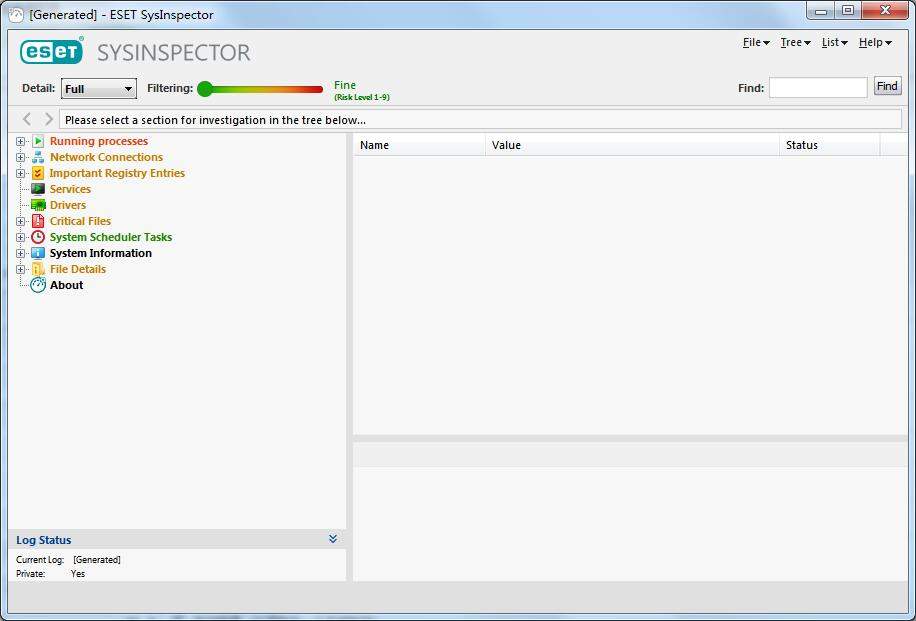Expand the Critical Files tree node
This screenshot has width=916, height=621.
tap(22, 221)
